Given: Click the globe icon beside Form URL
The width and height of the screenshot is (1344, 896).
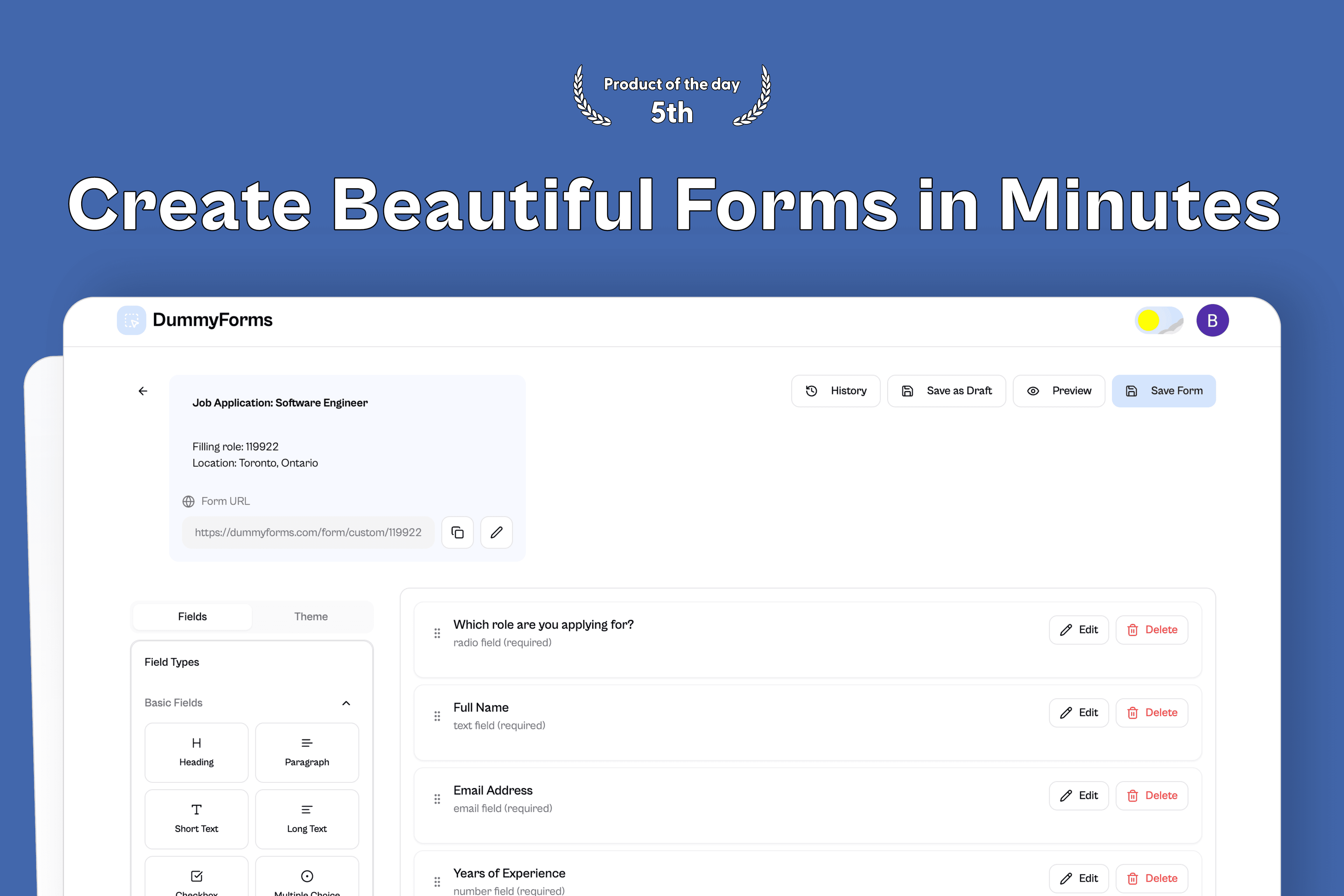Looking at the screenshot, I should coord(189,501).
